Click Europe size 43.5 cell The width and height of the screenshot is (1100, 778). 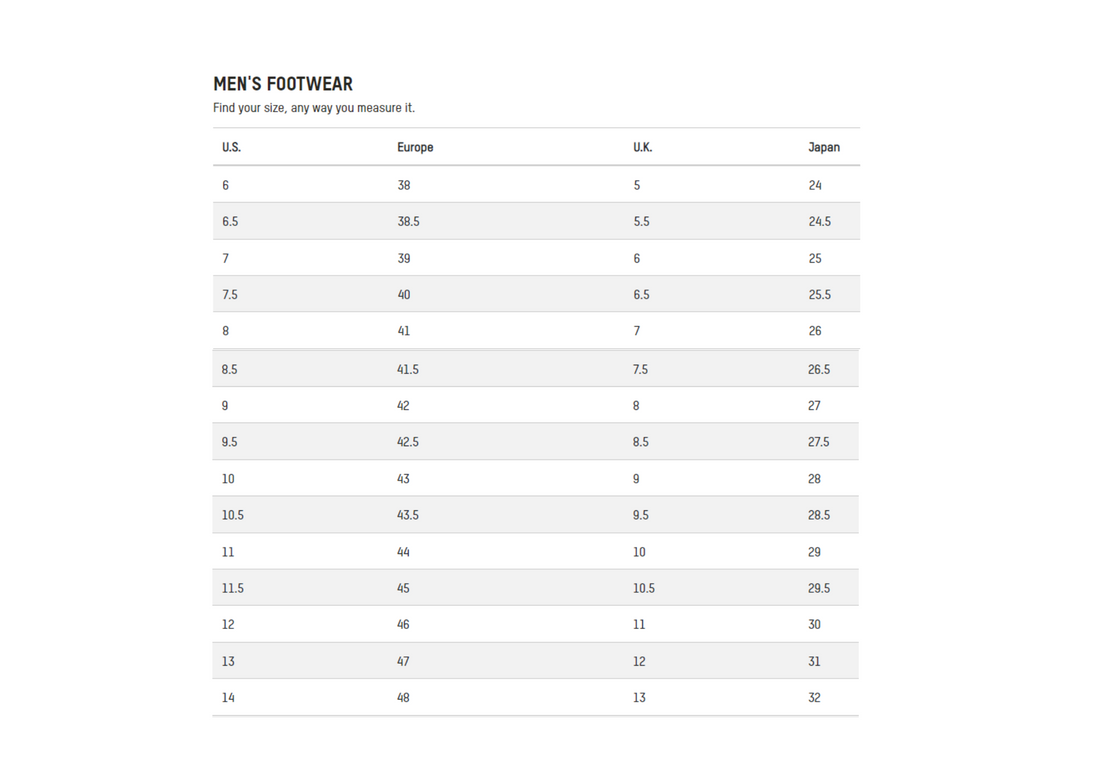[408, 515]
